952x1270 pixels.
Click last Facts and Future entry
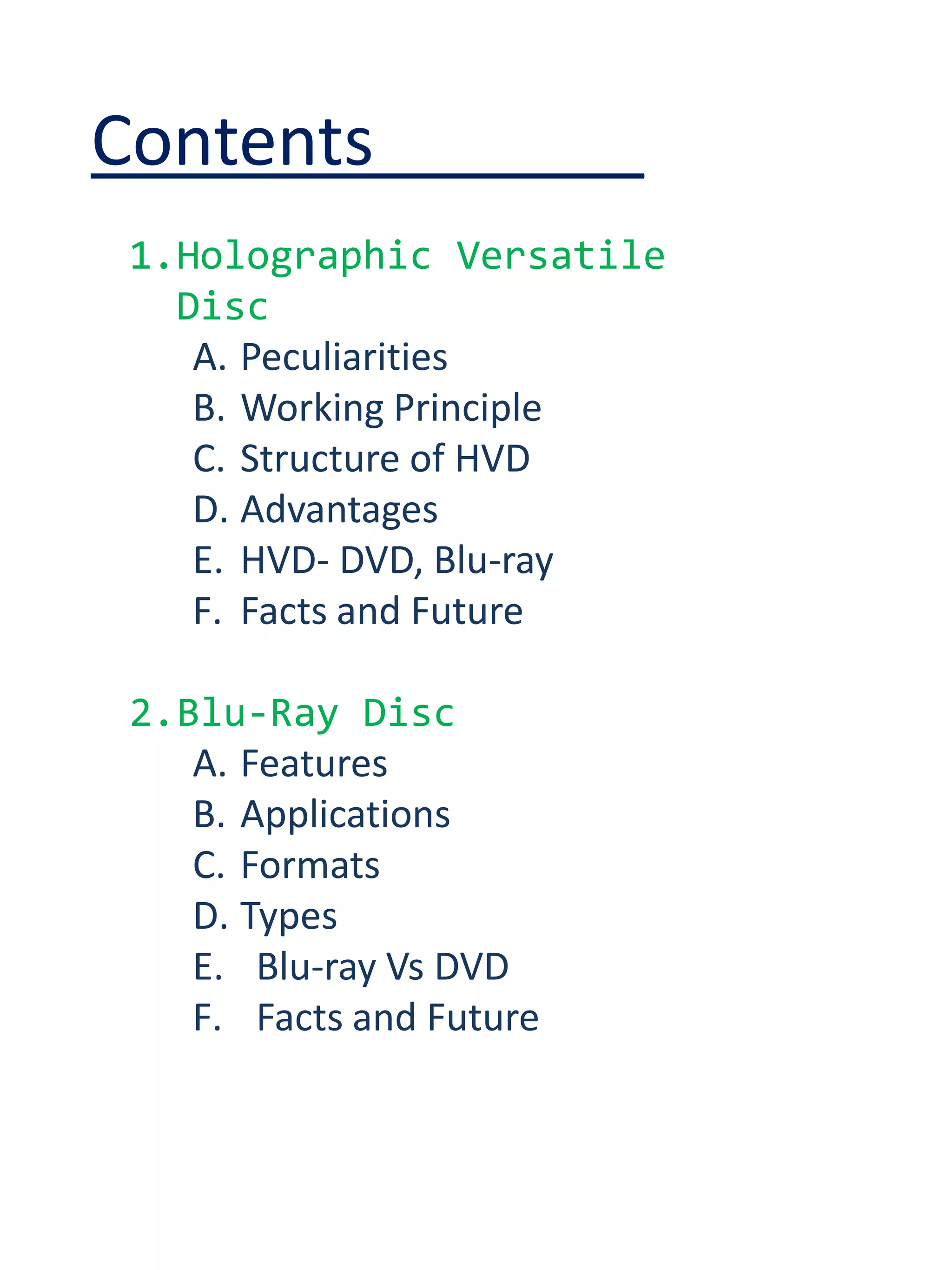coord(397,1018)
